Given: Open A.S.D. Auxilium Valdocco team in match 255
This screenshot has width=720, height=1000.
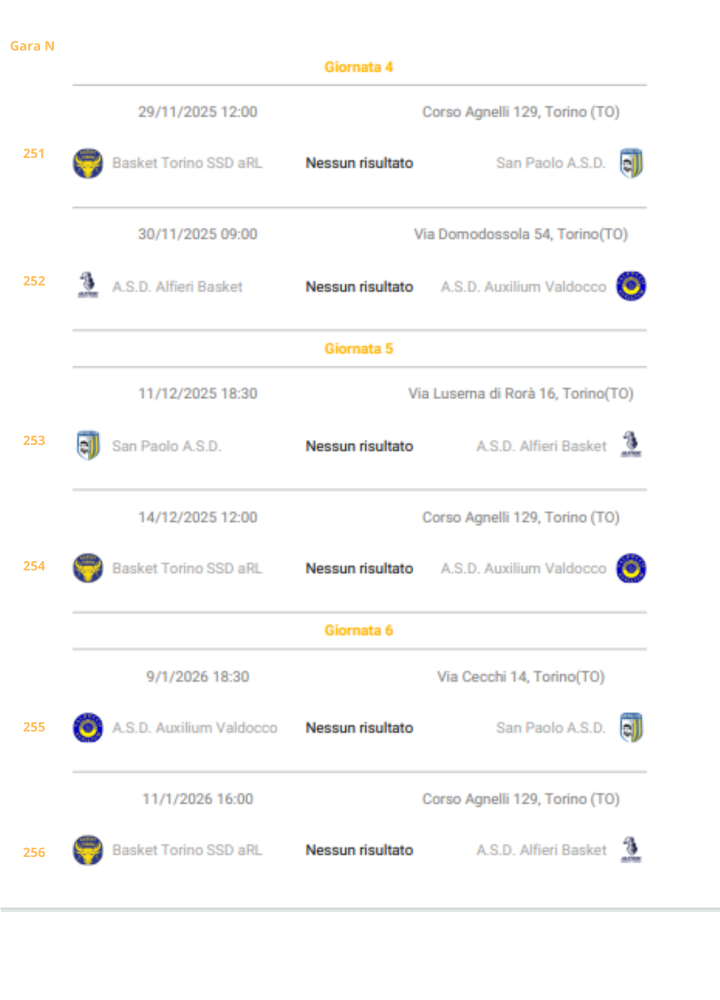Looking at the screenshot, I should 195,728.
